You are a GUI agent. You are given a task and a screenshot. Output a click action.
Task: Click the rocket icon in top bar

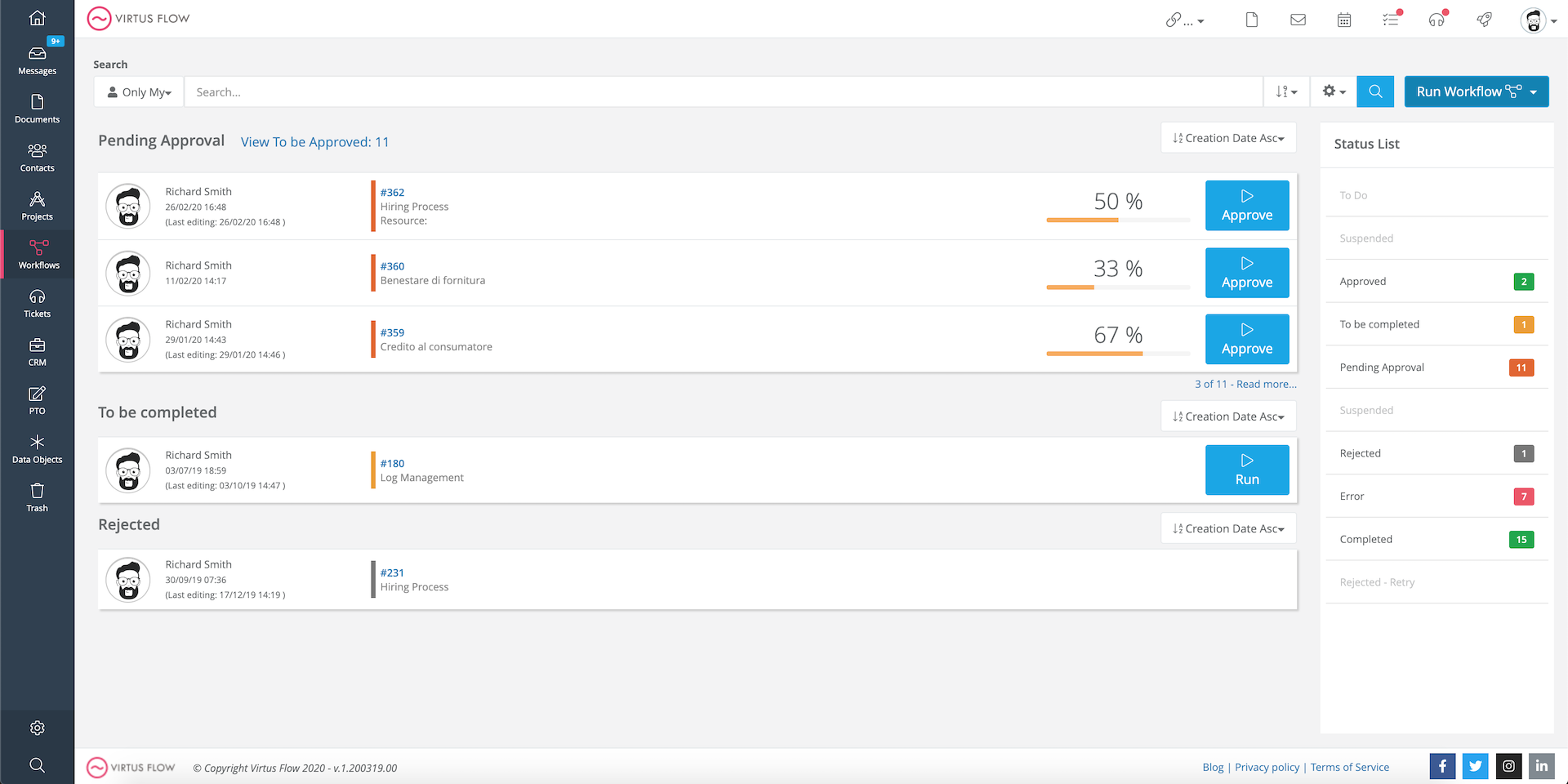pyautogui.click(x=1485, y=20)
